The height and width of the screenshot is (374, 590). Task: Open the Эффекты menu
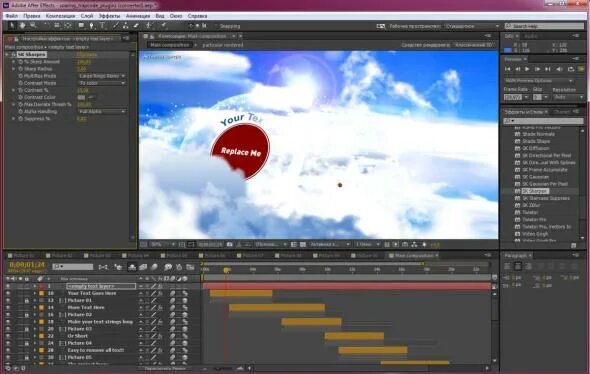point(109,16)
